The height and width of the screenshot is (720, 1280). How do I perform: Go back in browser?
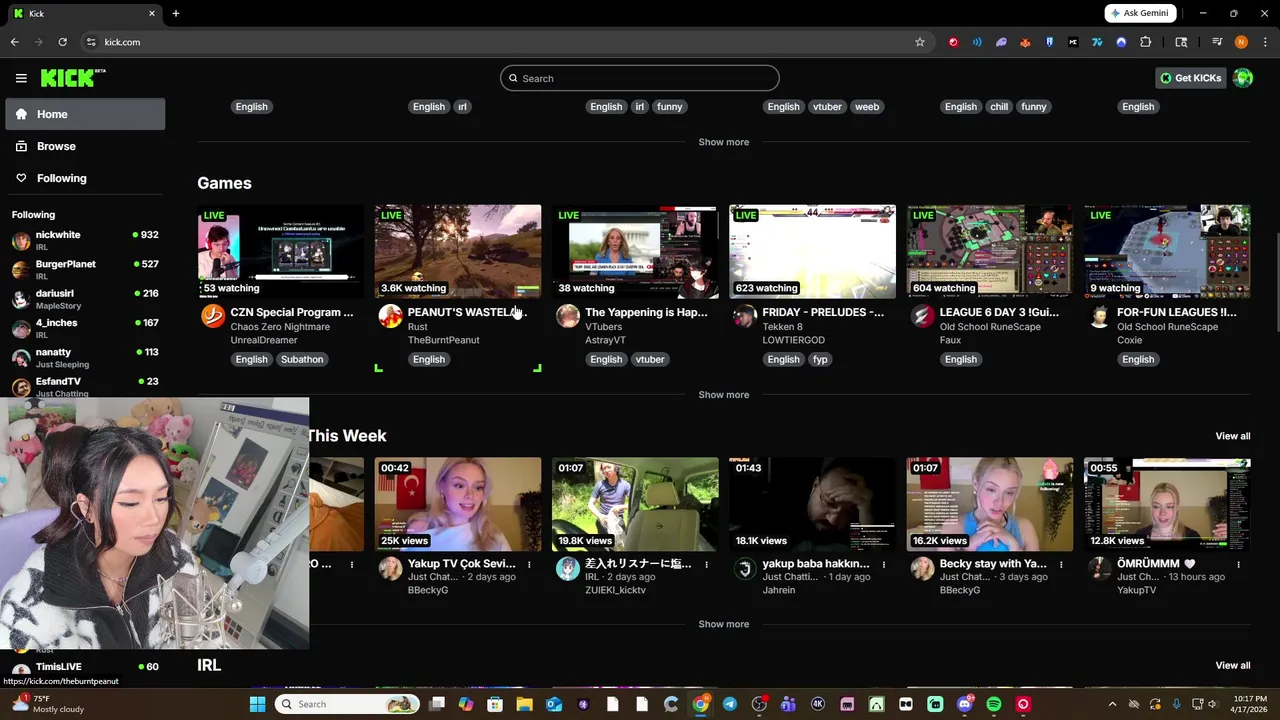tap(14, 42)
